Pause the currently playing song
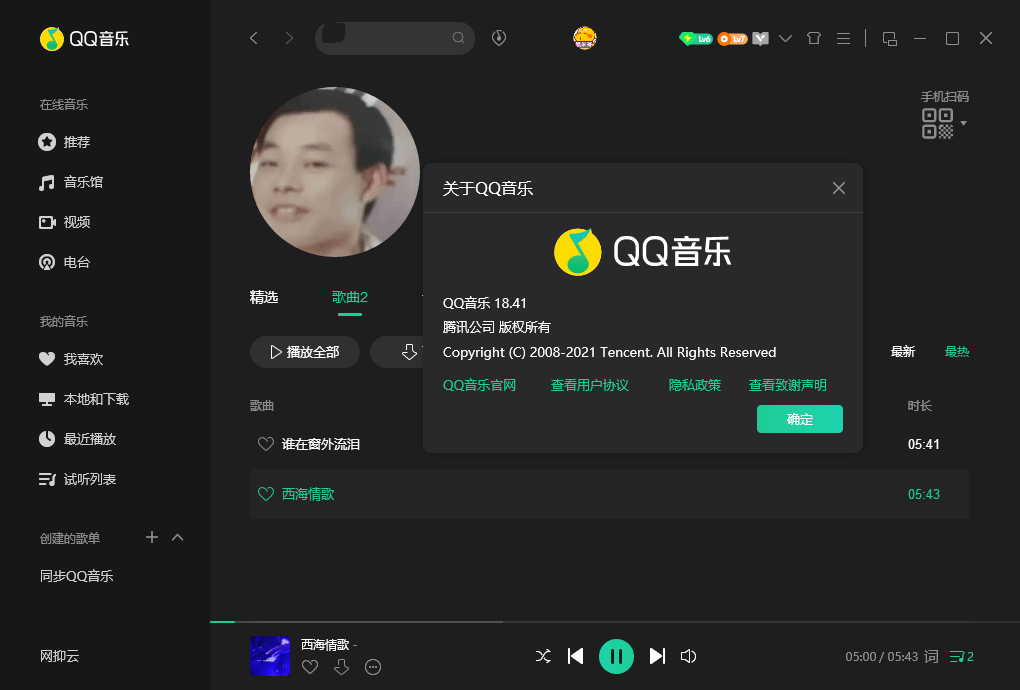This screenshot has height=690, width=1020. pos(616,656)
